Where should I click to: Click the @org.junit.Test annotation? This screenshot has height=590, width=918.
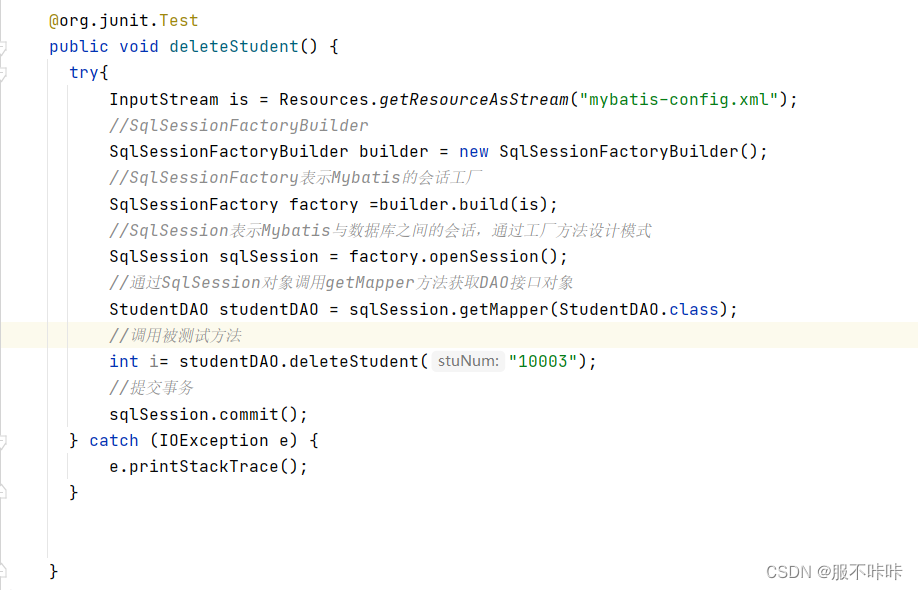pos(124,21)
